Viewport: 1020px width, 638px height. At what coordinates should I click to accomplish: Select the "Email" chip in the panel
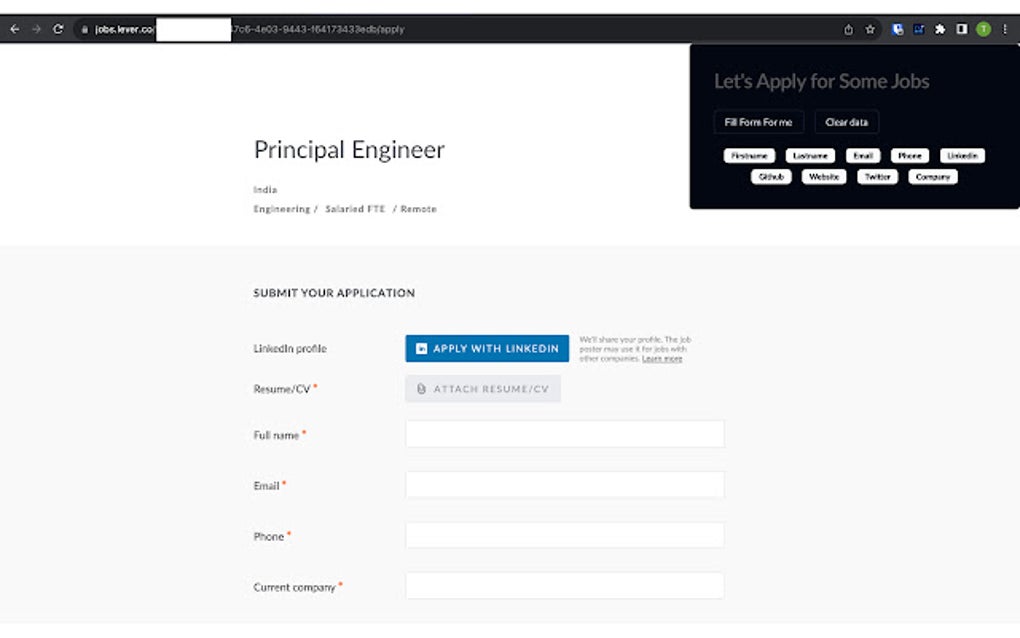click(862, 155)
